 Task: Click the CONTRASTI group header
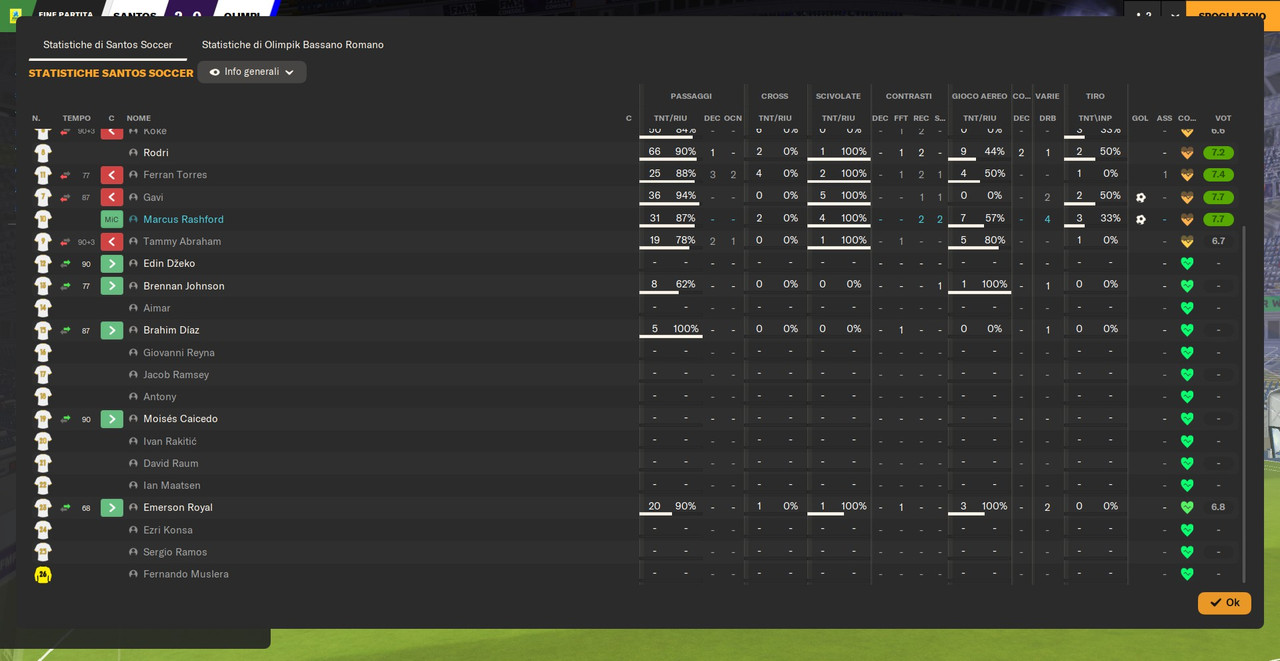click(x=908, y=96)
